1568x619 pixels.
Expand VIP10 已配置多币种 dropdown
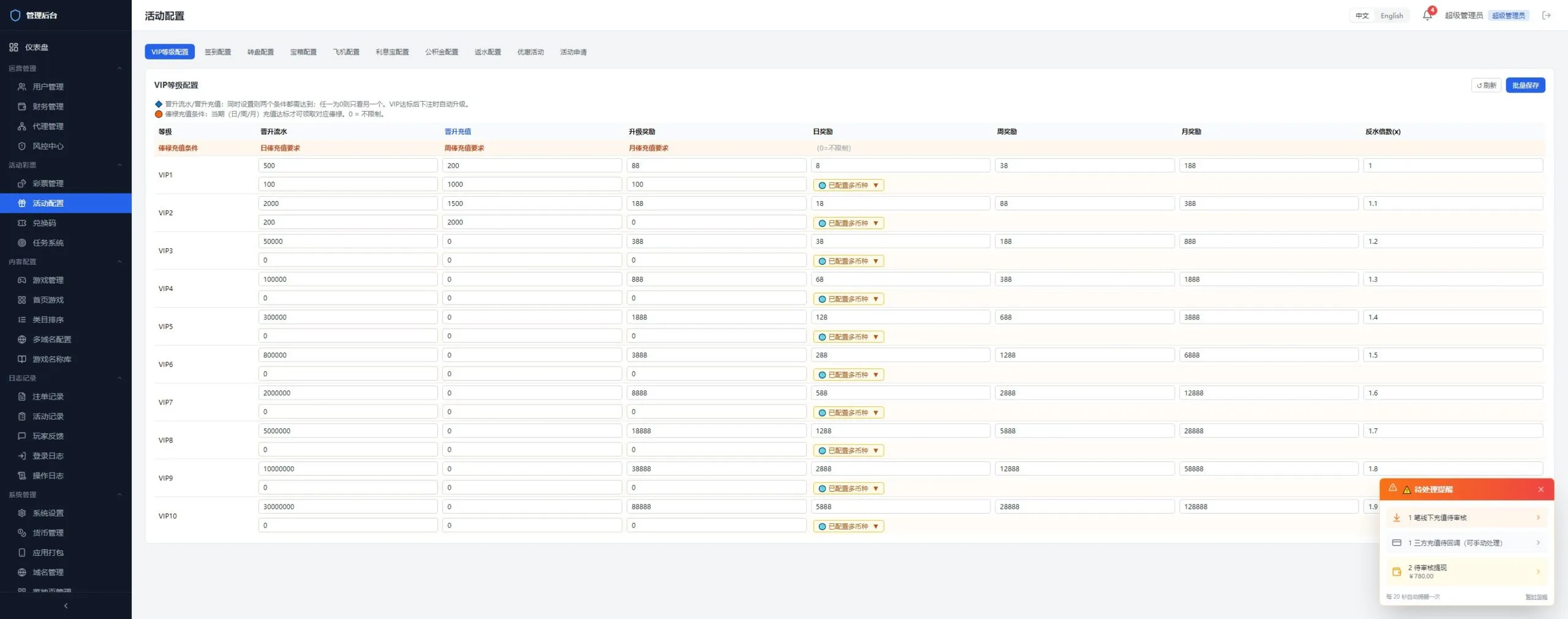click(x=848, y=526)
